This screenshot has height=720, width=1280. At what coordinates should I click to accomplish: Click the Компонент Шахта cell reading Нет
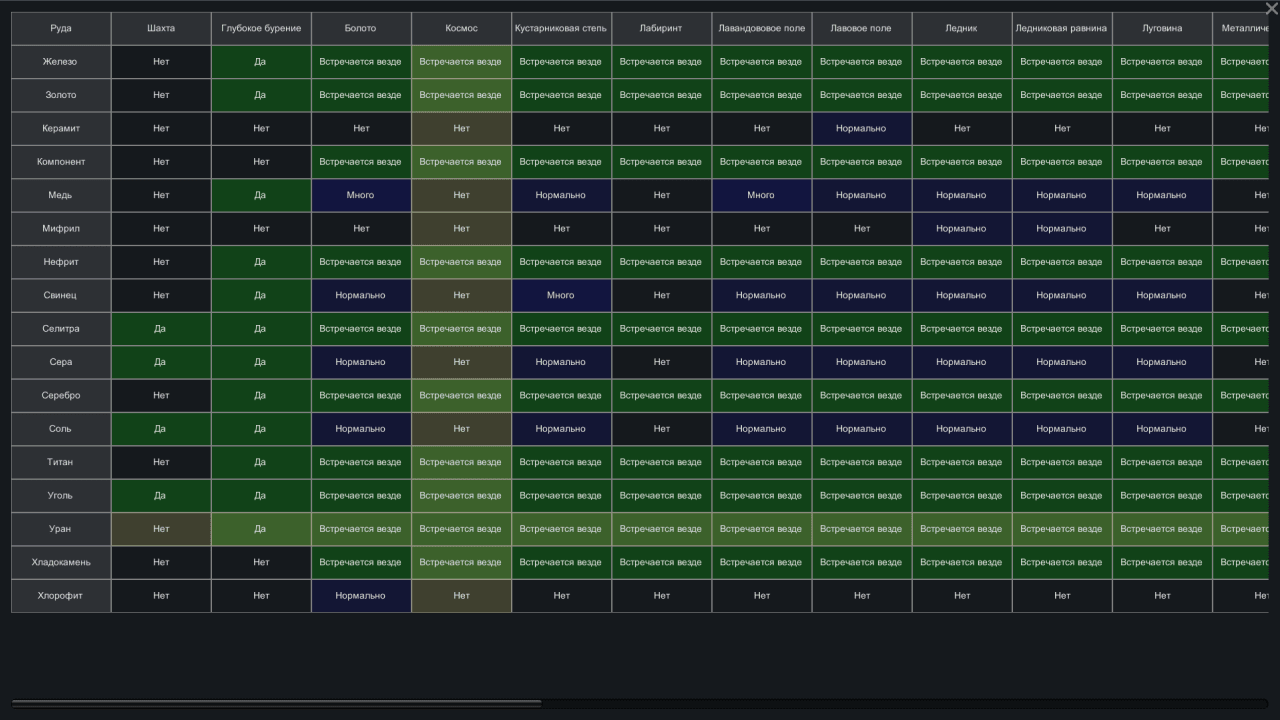pyautogui.click(x=161, y=162)
